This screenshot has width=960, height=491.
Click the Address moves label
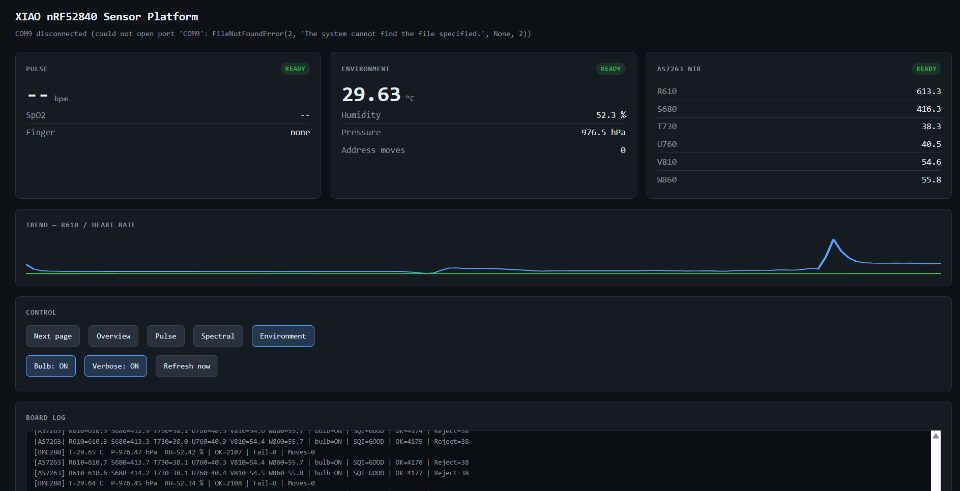[373, 150]
